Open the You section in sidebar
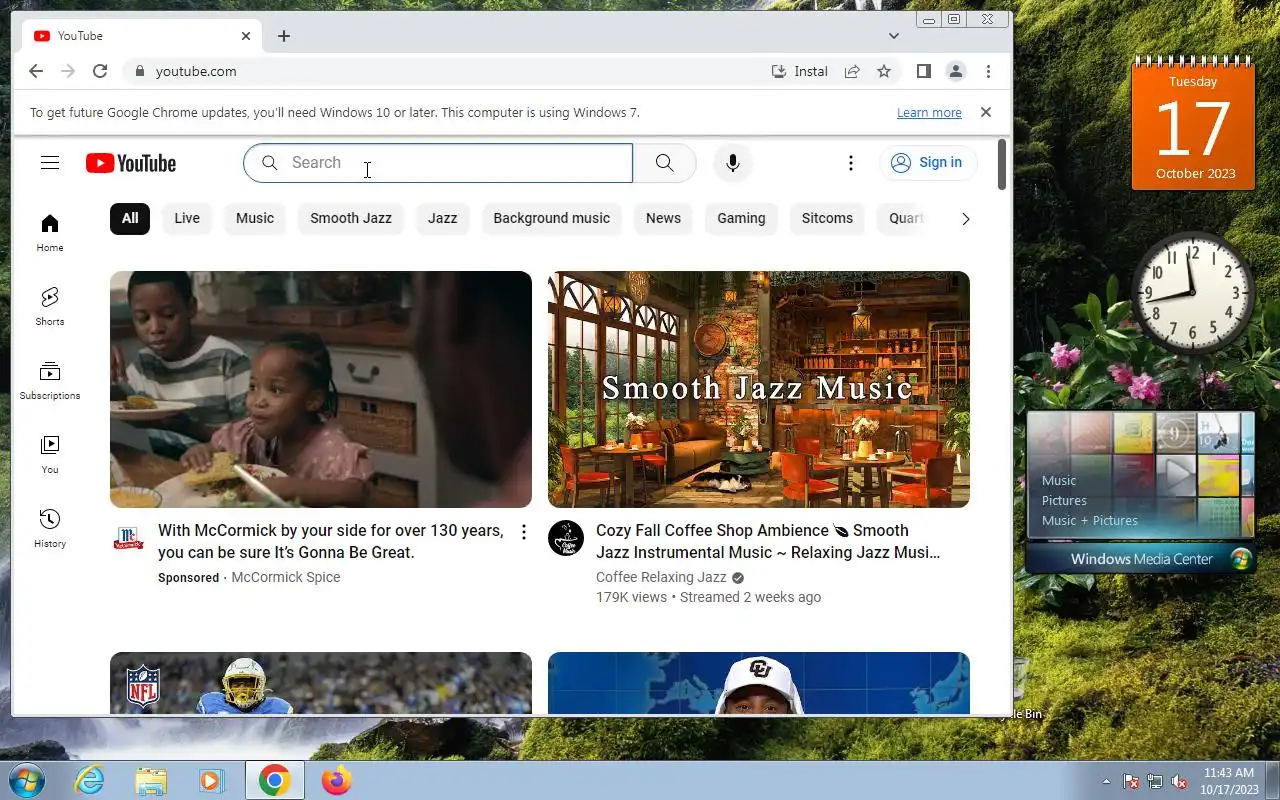Image resolution: width=1280 pixels, height=800 pixels. coord(50,455)
